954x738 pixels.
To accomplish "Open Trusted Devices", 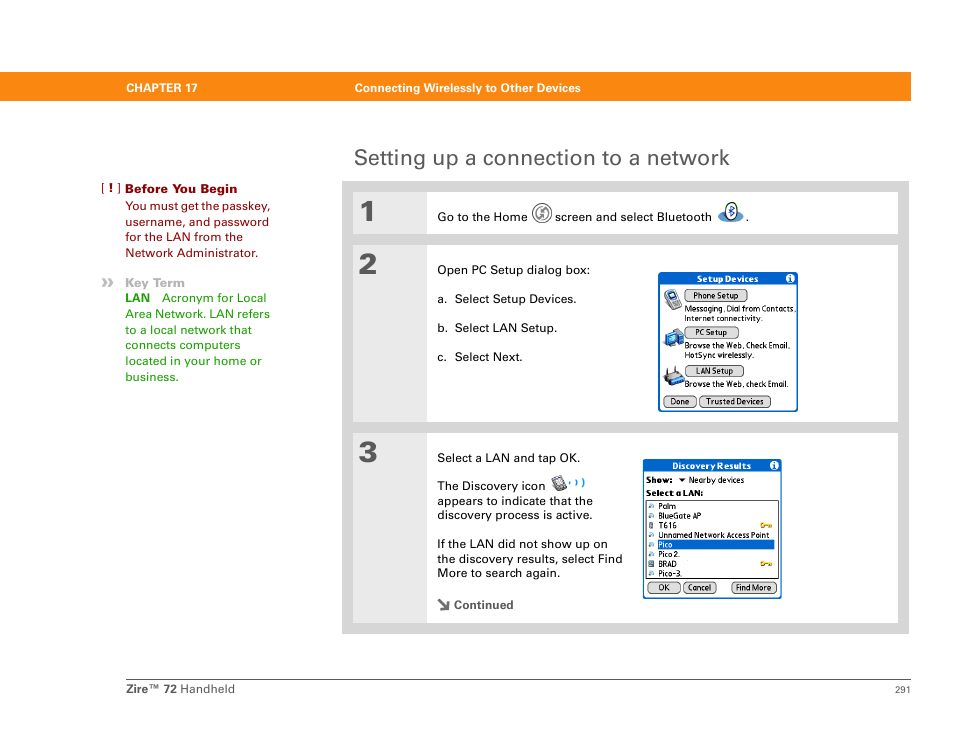I will tap(734, 402).
